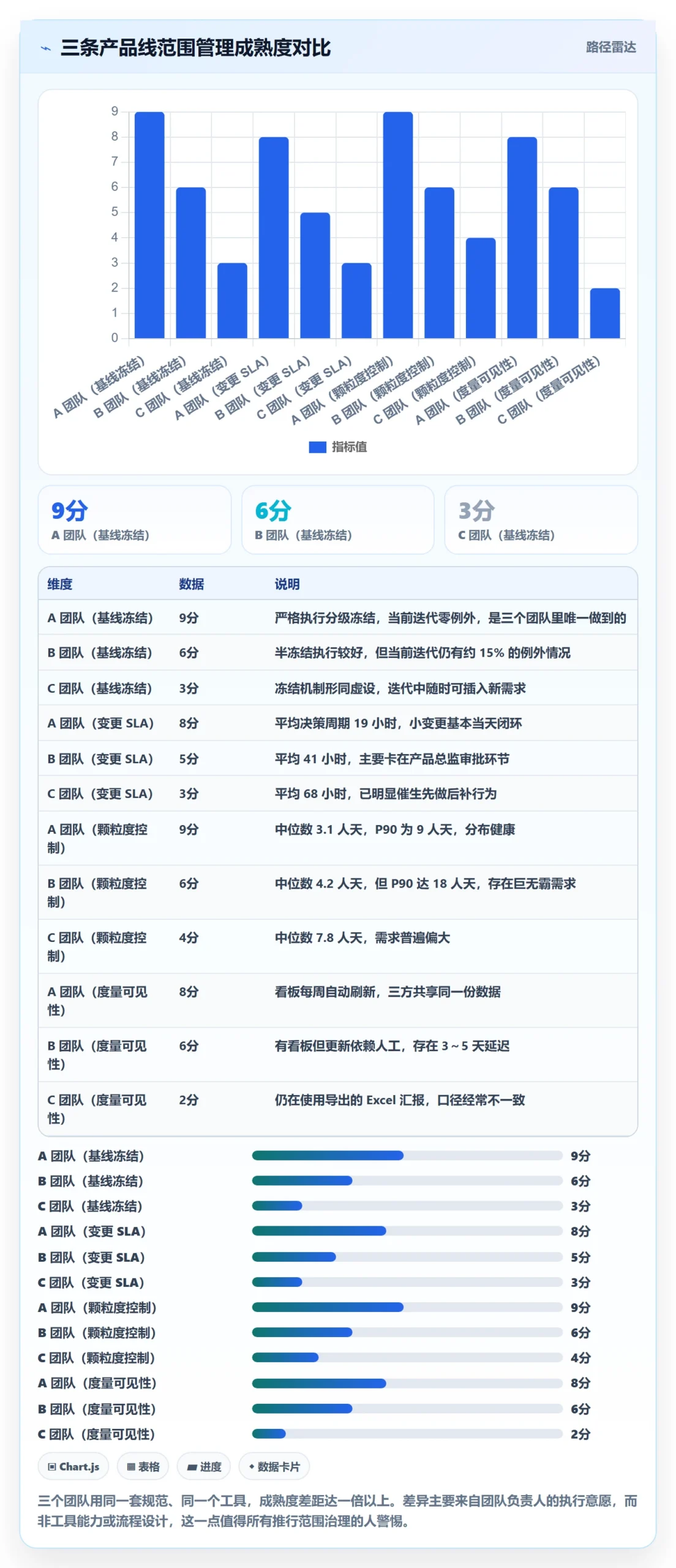Click description 看板每周自动刷新

pyautogui.click(x=388, y=992)
